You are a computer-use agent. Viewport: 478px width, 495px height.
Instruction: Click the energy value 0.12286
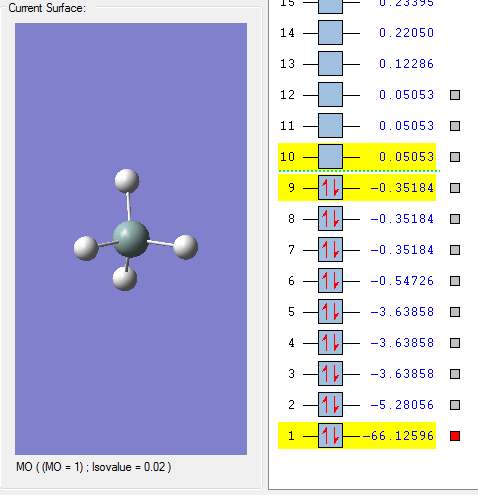[406, 64]
